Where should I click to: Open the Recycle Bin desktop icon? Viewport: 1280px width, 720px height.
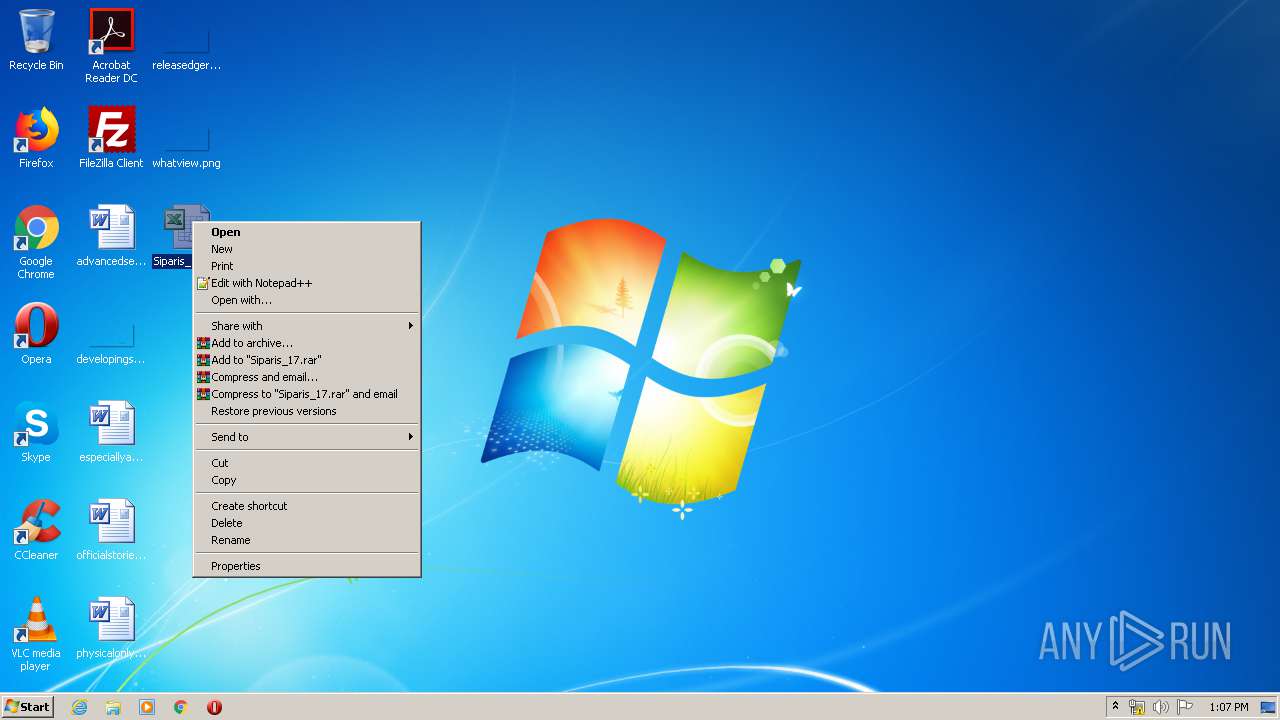(36, 40)
